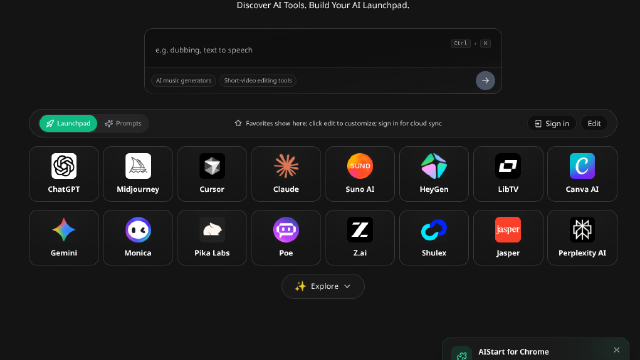This screenshot has height=360, width=640.
Task: Click the AIStart for Chrome title
Action: (513, 351)
